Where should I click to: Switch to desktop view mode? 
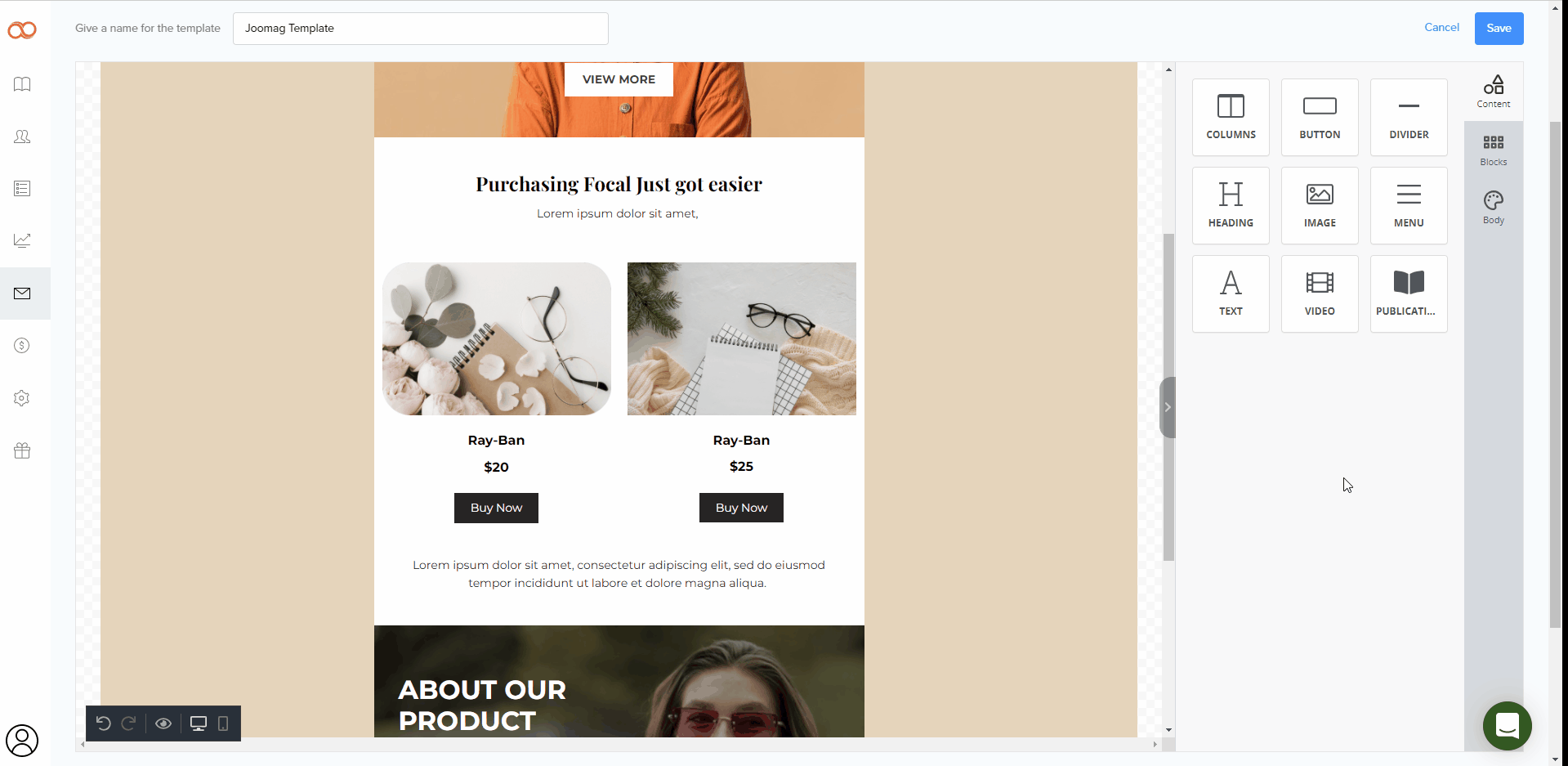tap(199, 723)
